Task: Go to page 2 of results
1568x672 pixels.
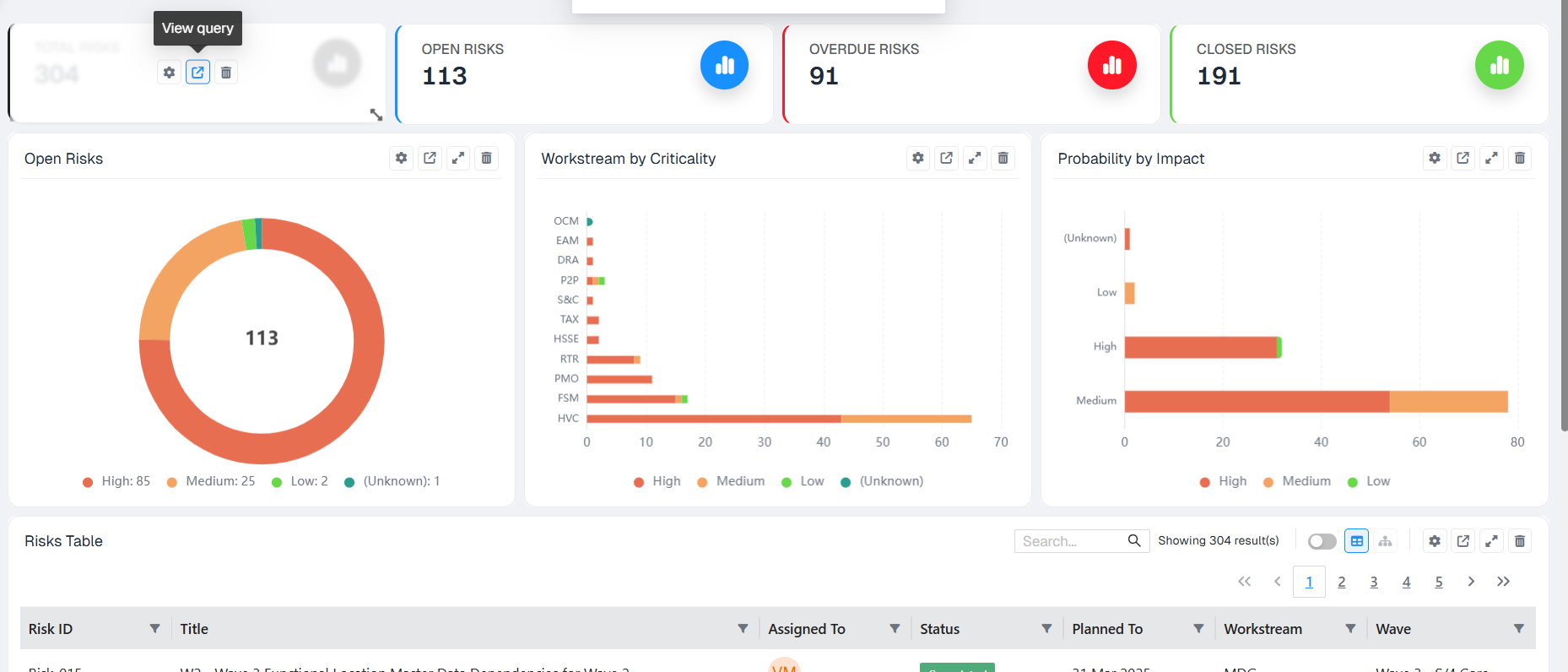Action: (x=1342, y=582)
